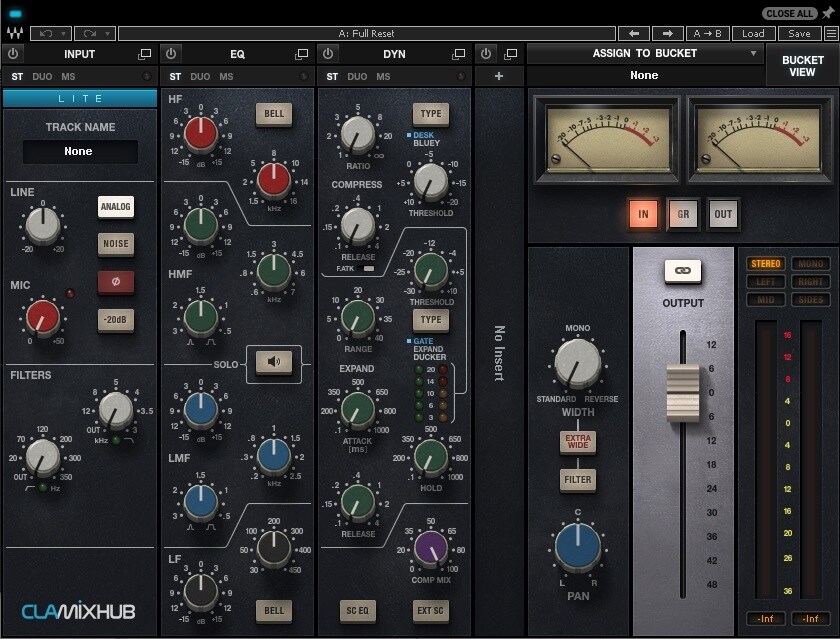Cycle the gate TYPE button

point(431,320)
